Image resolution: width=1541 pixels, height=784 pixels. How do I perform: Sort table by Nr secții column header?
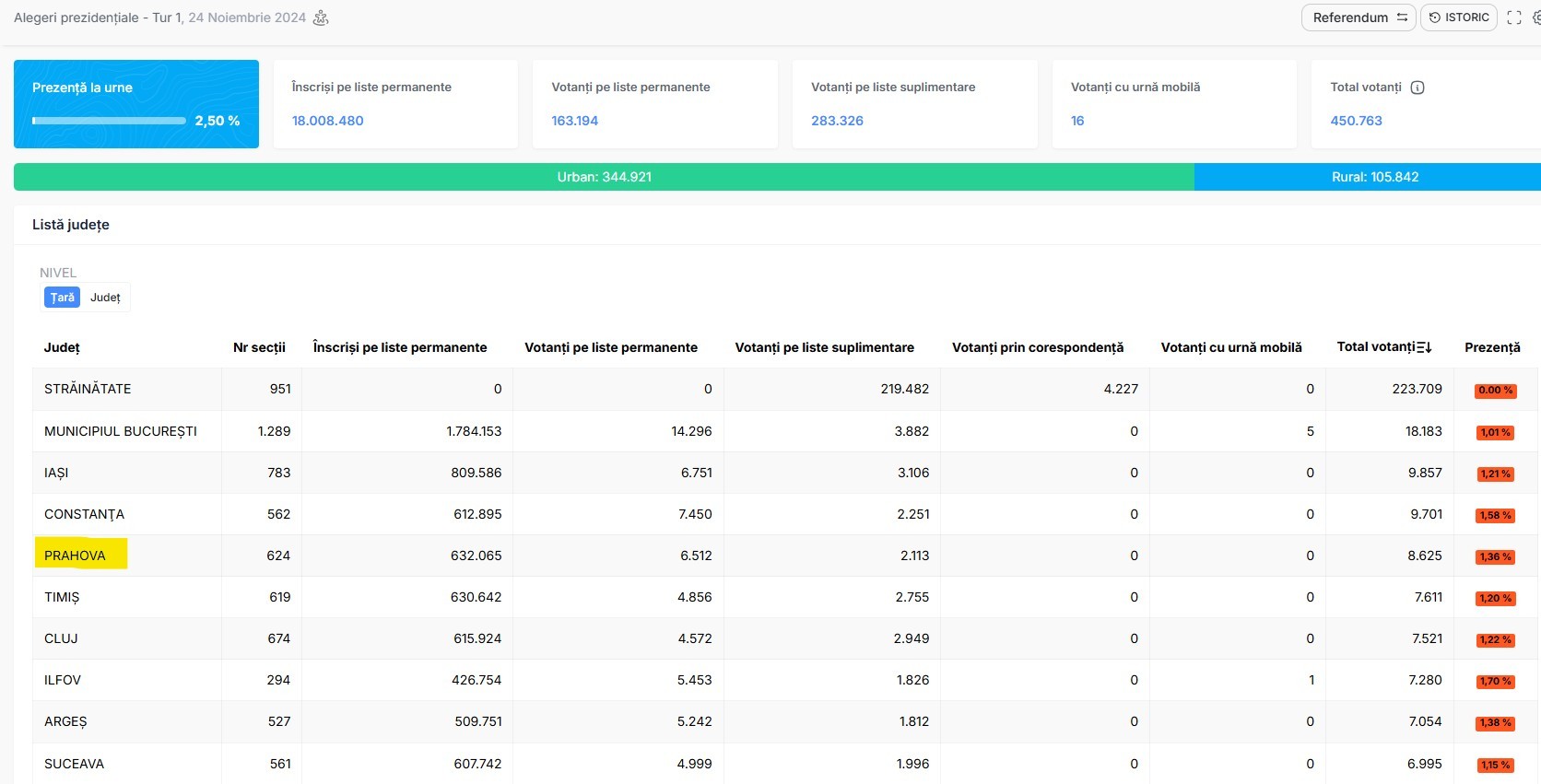click(x=259, y=347)
